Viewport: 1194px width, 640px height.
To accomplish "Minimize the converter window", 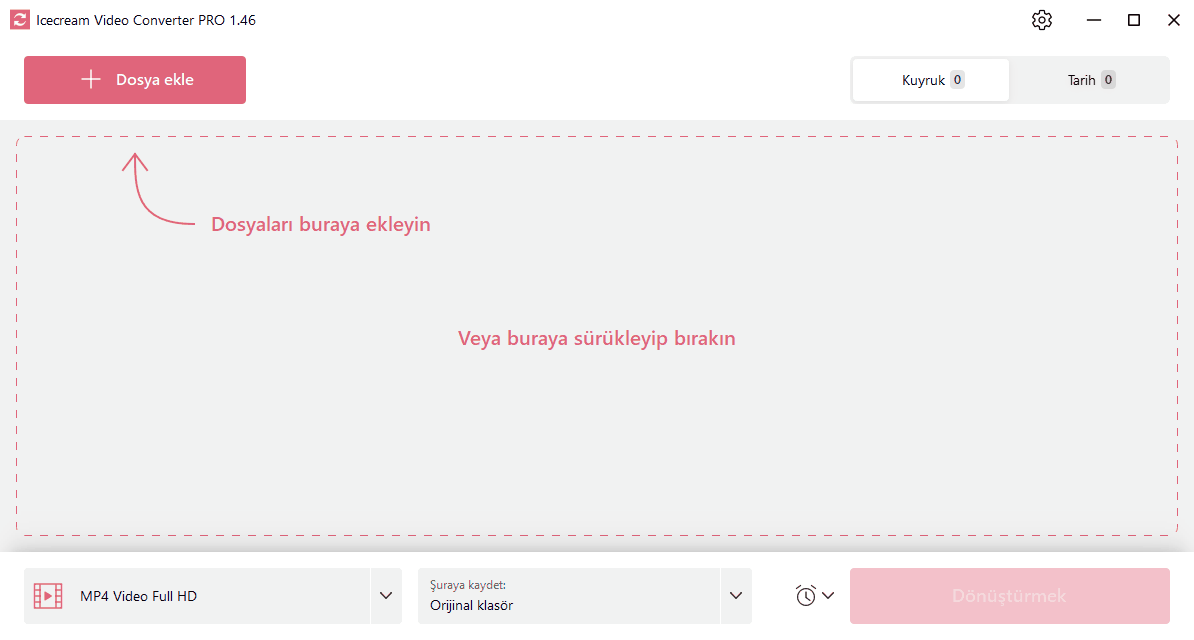I will click(1094, 20).
